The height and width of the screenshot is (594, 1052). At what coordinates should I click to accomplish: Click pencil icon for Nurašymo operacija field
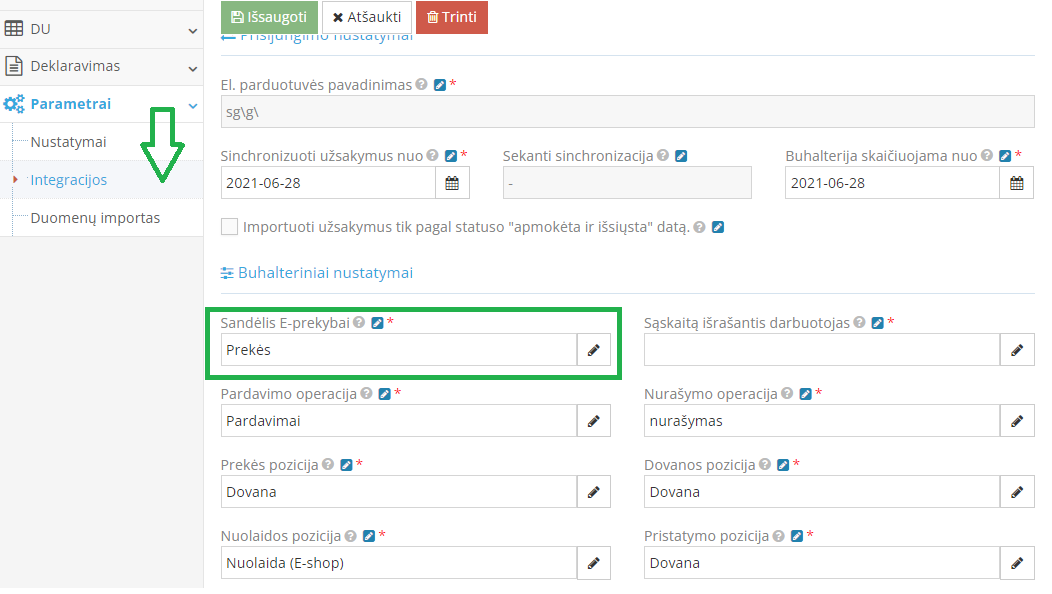coord(1017,421)
